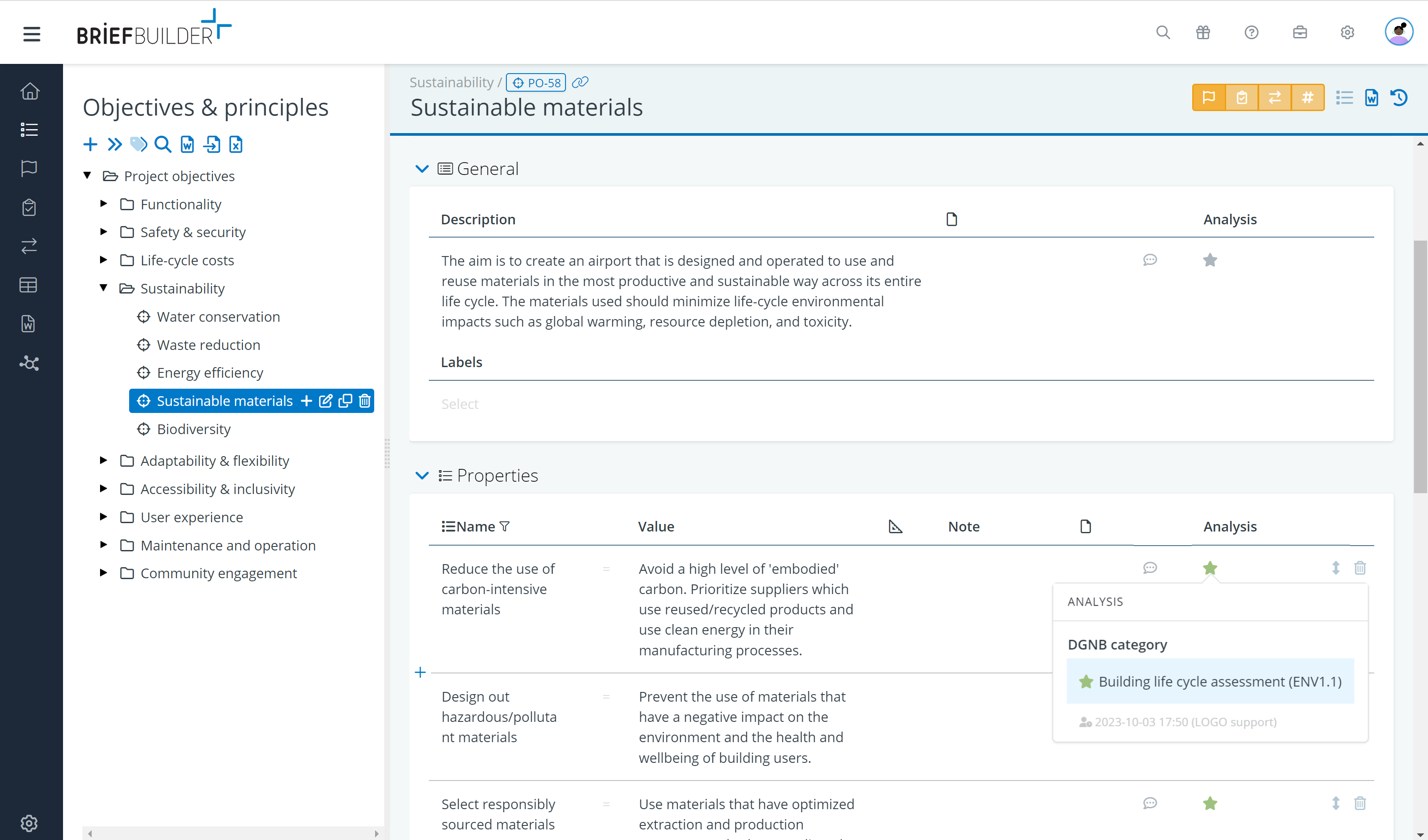Open the flags view in the orange toolbar

[1209, 97]
